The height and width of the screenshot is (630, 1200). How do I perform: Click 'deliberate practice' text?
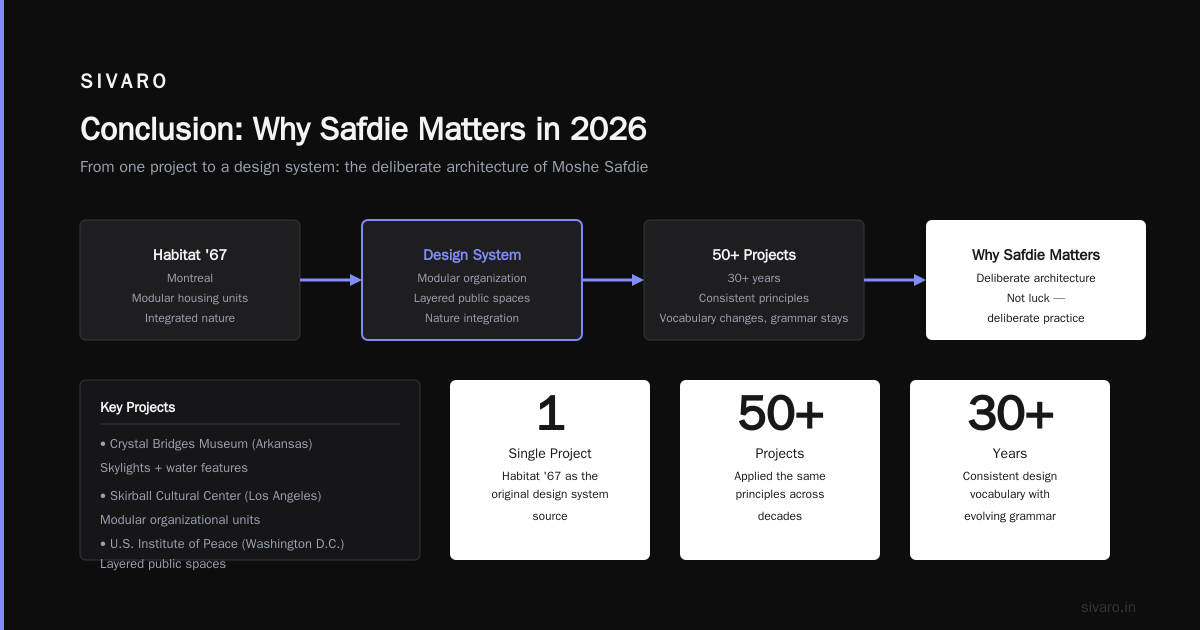(1036, 318)
